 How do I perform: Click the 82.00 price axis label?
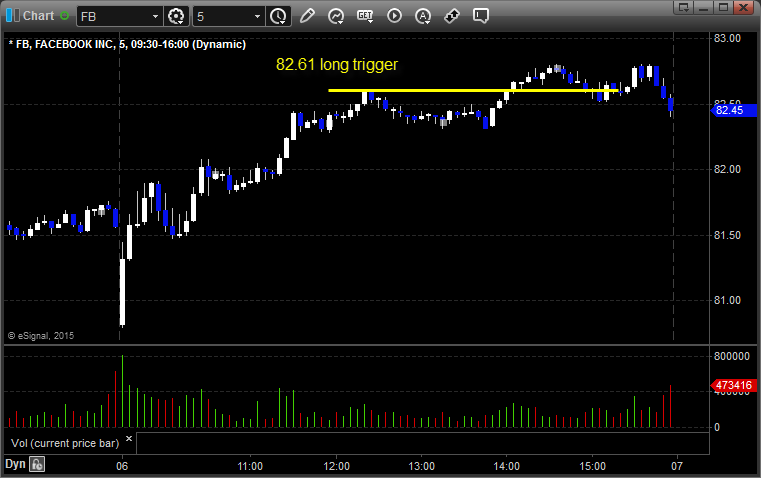coord(727,169)
